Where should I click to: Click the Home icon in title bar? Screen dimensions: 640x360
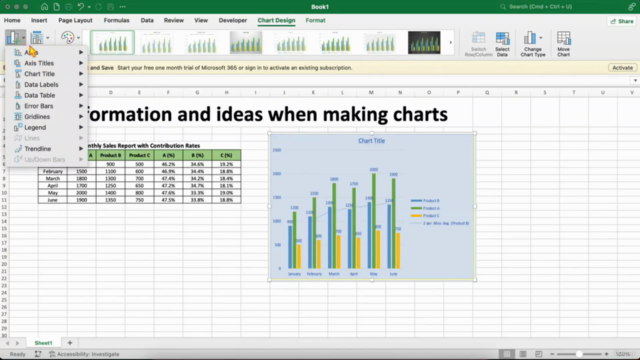tap(44, 7)
